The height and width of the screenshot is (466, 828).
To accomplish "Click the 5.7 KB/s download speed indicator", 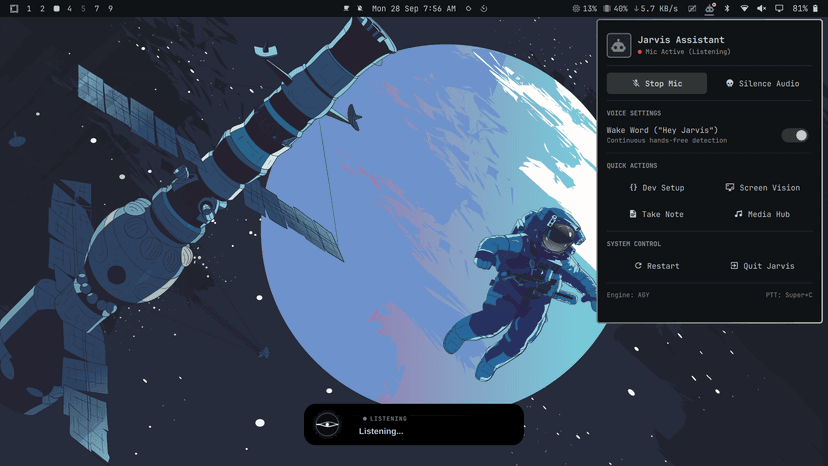I will [655, 8].
